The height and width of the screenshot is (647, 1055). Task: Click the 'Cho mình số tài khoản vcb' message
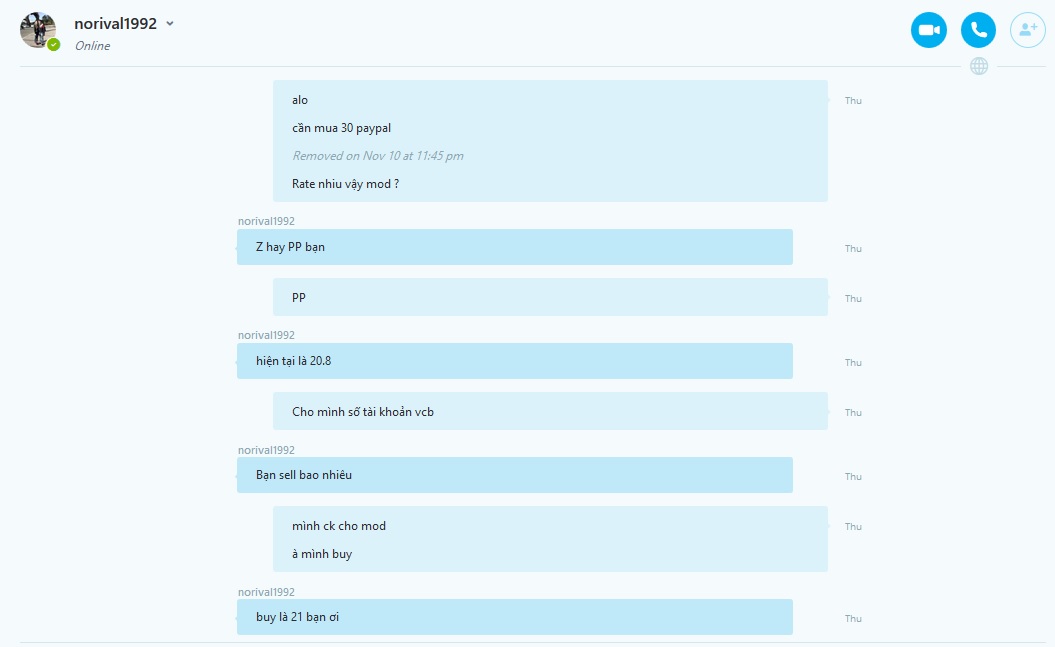click(550, 412)
